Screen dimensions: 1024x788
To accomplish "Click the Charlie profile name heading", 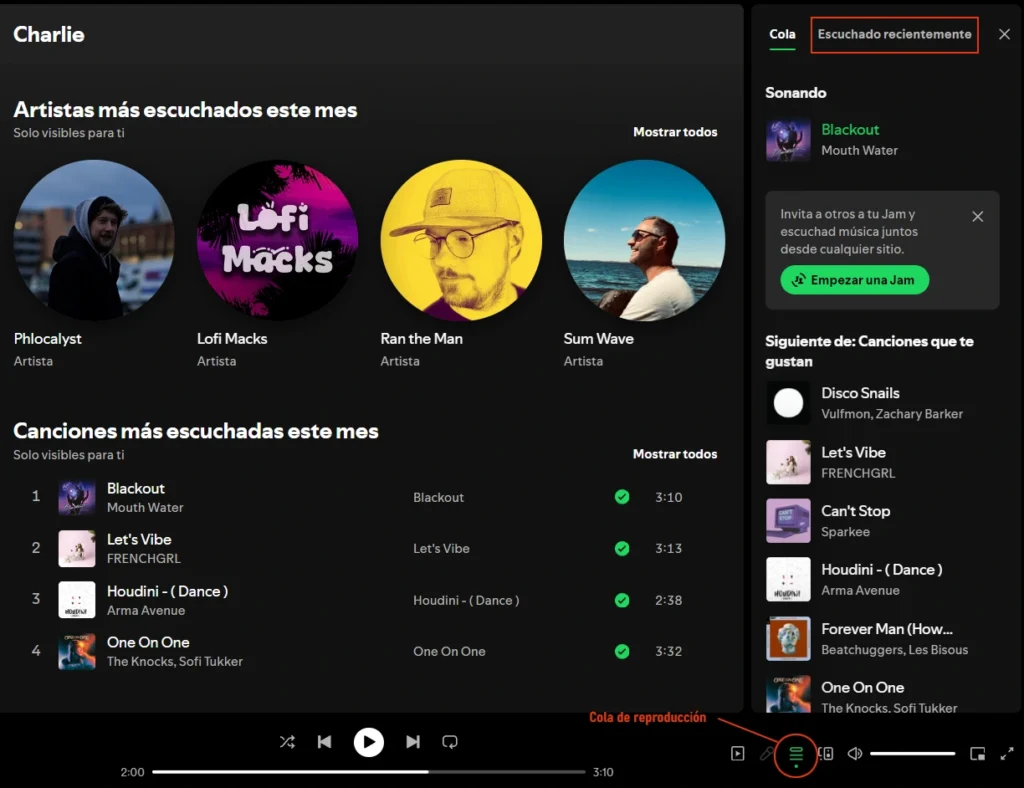I will 49,34.
